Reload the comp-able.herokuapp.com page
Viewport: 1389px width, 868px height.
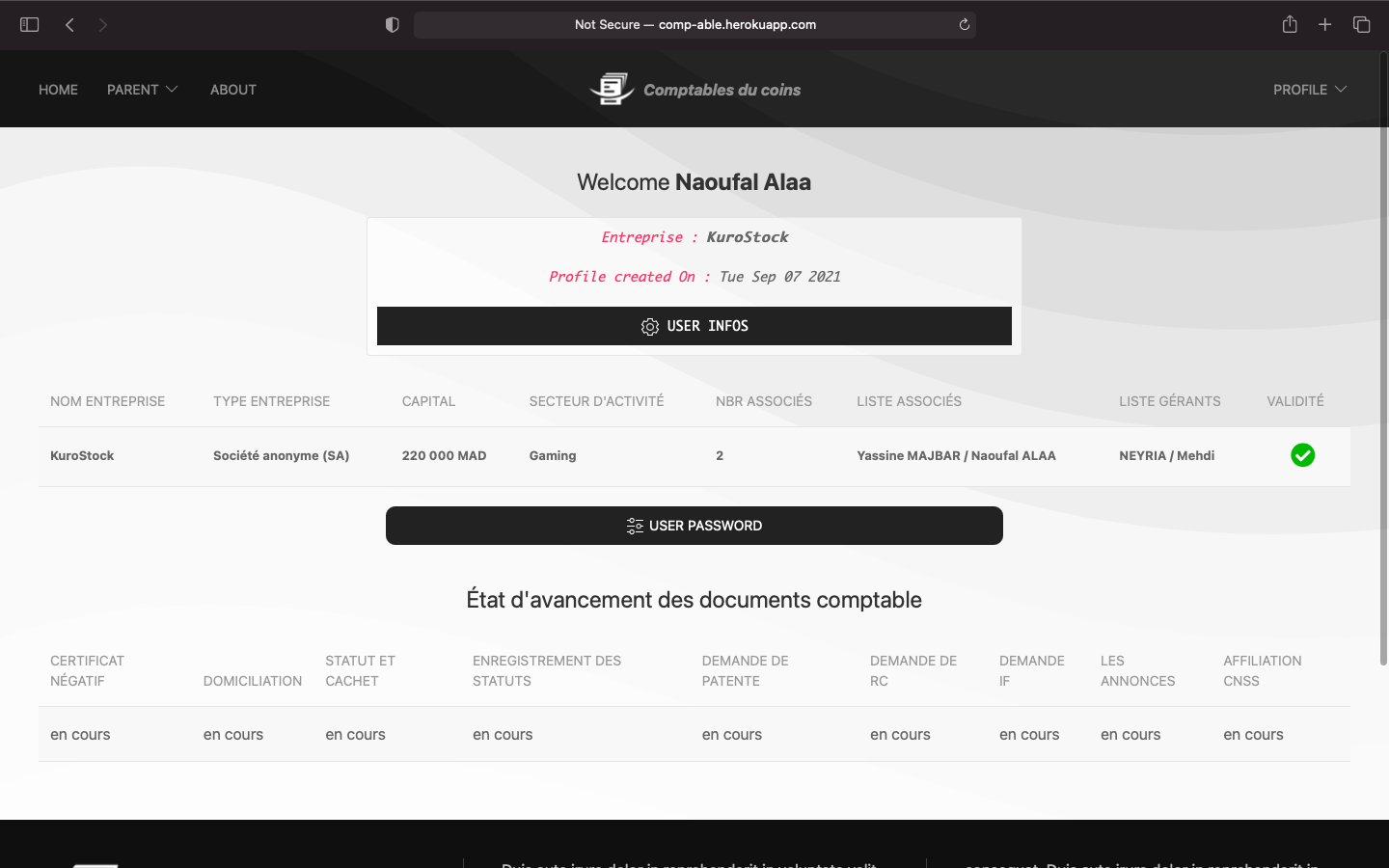[x=964, y=24]
